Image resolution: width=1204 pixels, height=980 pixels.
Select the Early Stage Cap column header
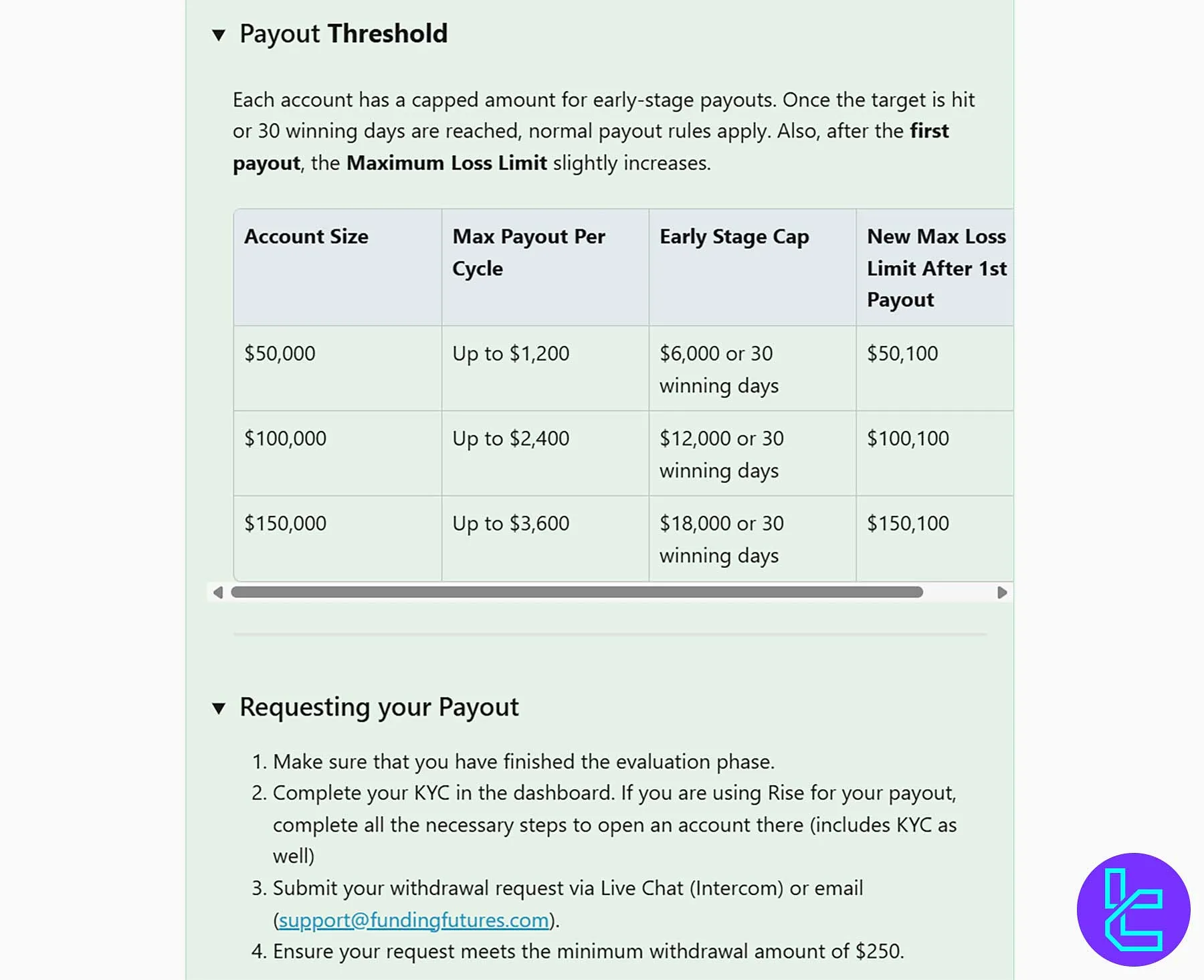[734, 237]
